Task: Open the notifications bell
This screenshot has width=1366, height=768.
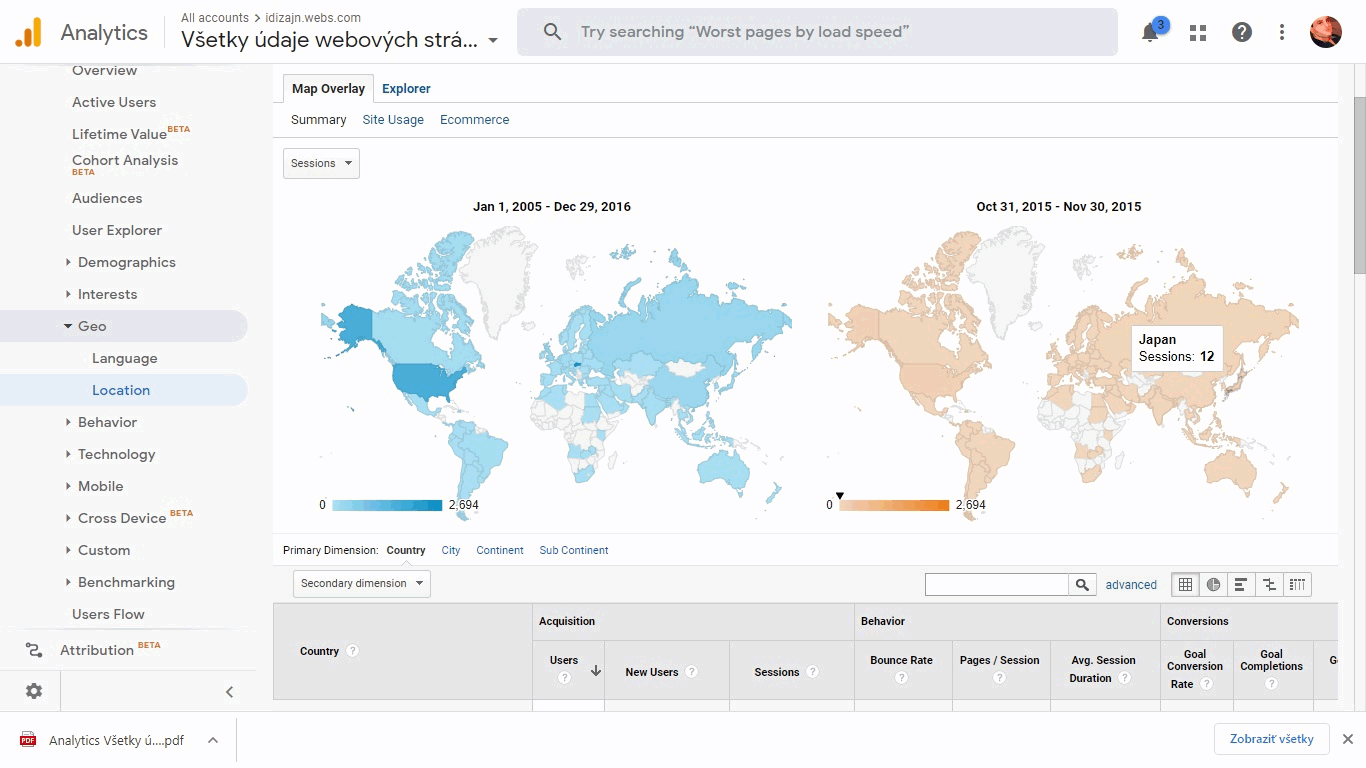Action: pos(1150,32)
